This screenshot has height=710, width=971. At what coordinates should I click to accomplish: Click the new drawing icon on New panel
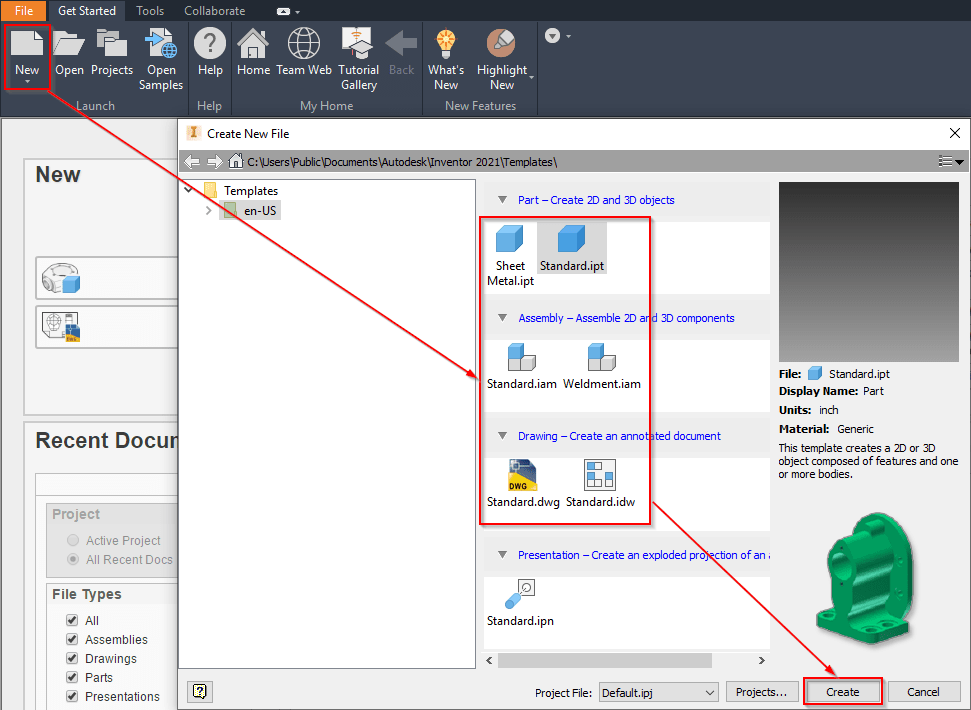click(x=61, y=327)
